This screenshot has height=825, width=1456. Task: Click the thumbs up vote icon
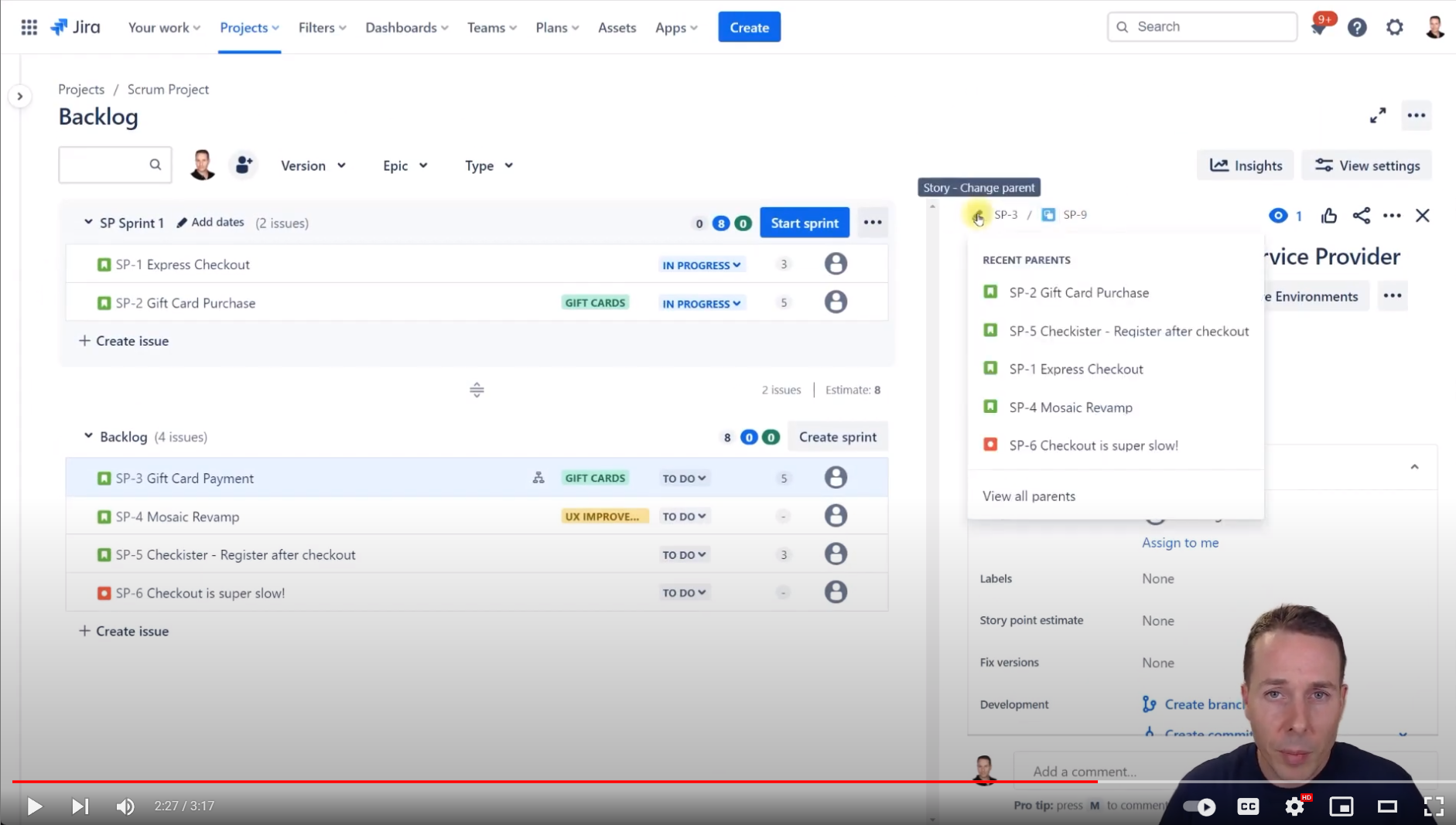click(x=1328, y=216)
